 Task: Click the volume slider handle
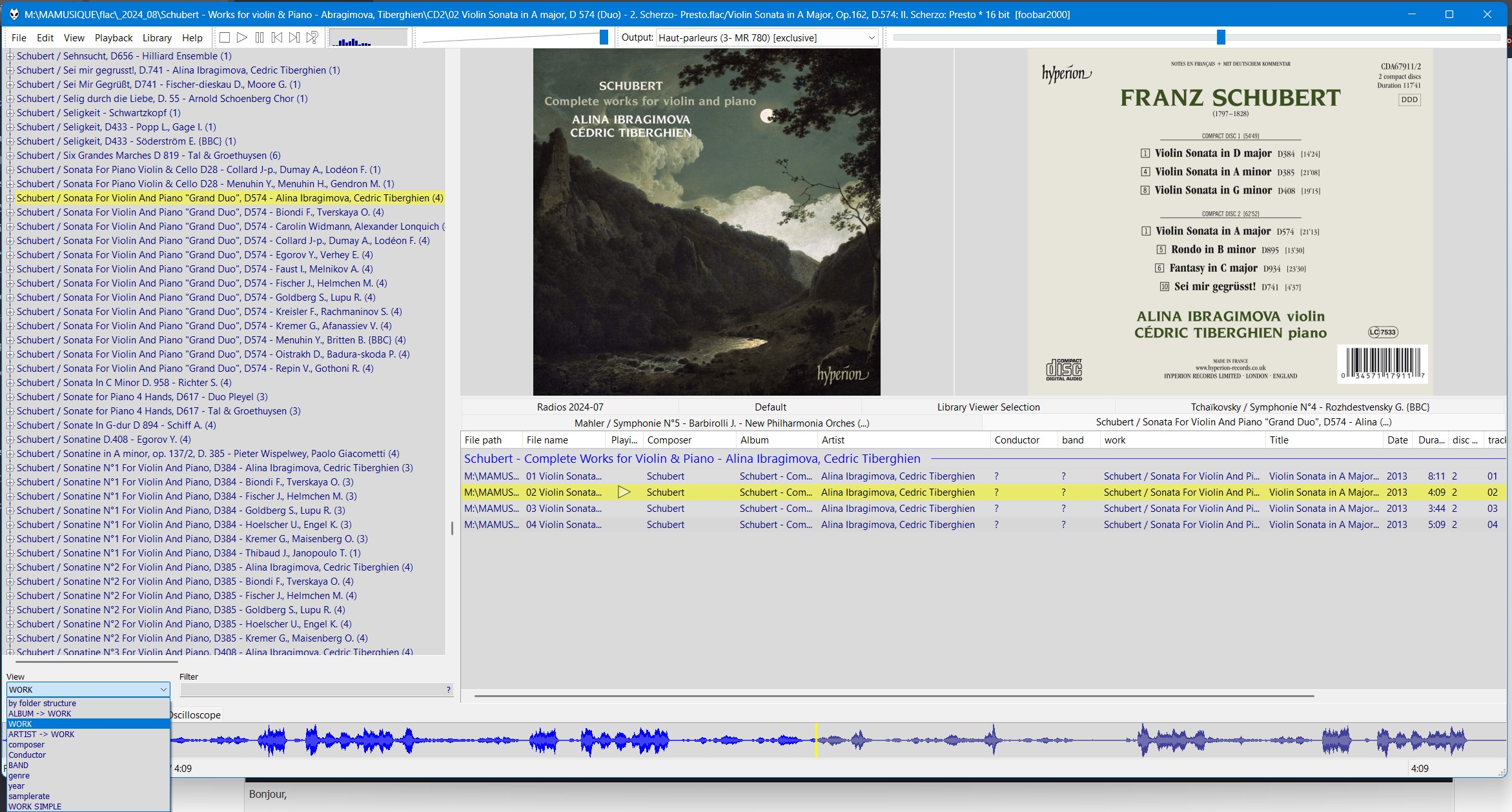pos(604,37)
